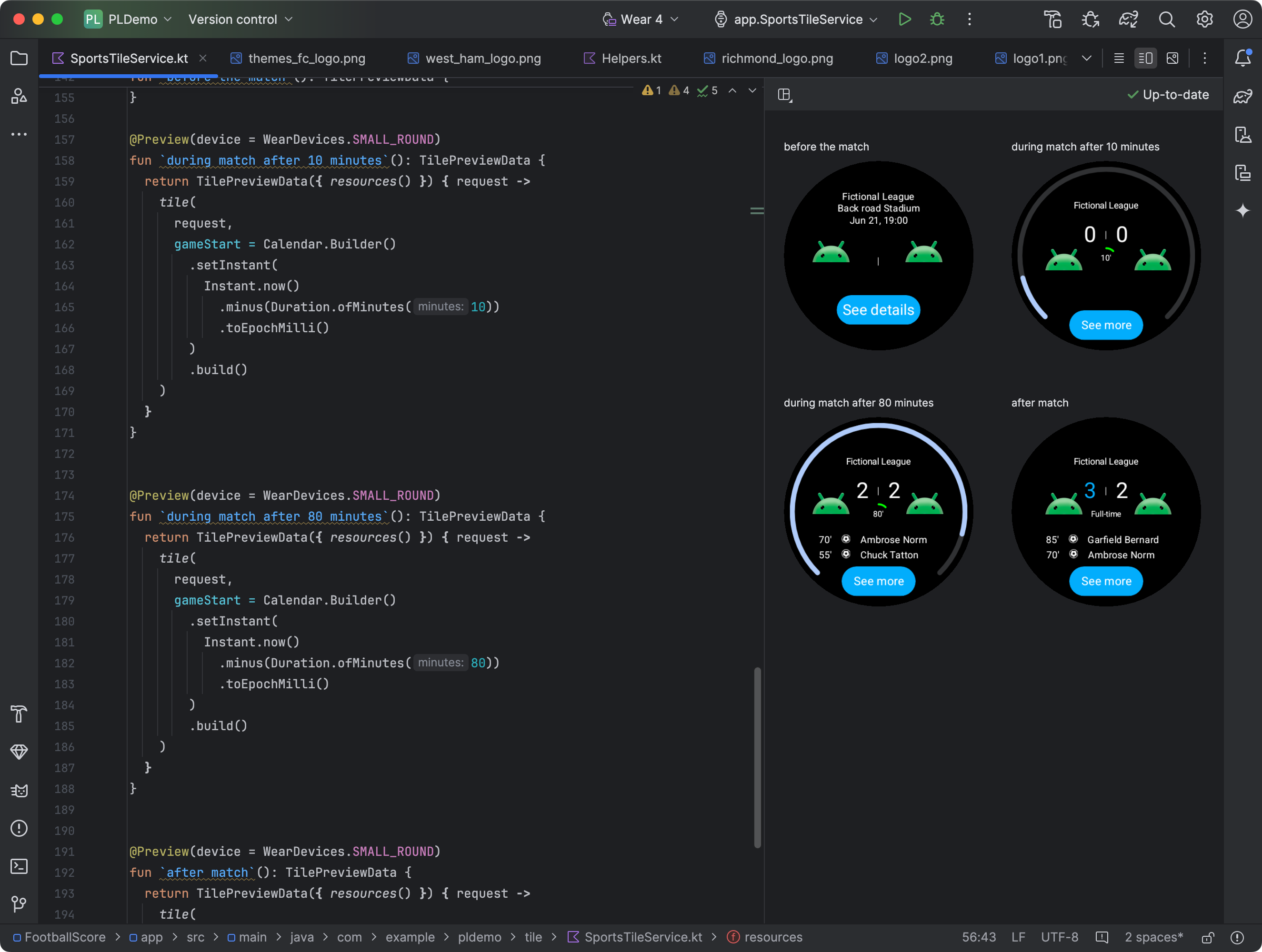Click the Run (play) button in toolbar
This screenshot has width=1262, height=952.
point(903,19)
